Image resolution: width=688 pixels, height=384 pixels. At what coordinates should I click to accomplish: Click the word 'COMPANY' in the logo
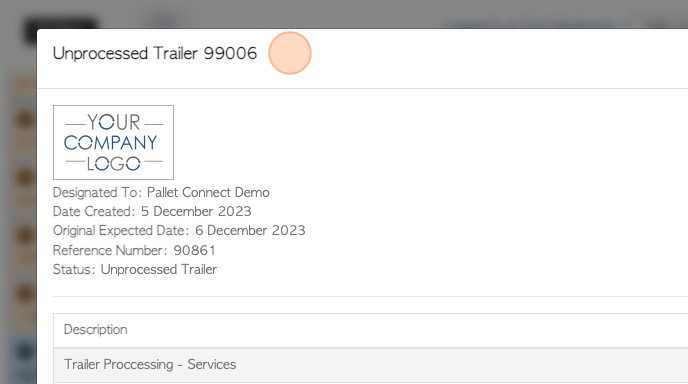click(110, 143)
